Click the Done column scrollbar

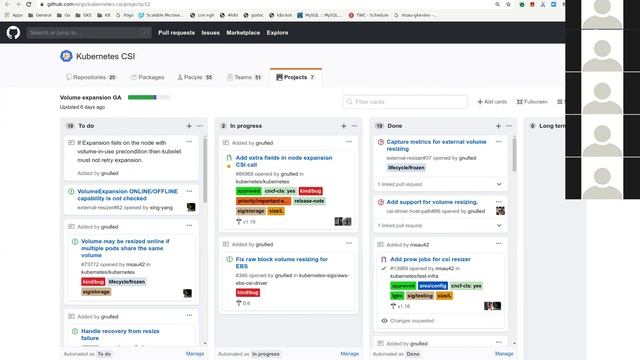click(514, 154)
